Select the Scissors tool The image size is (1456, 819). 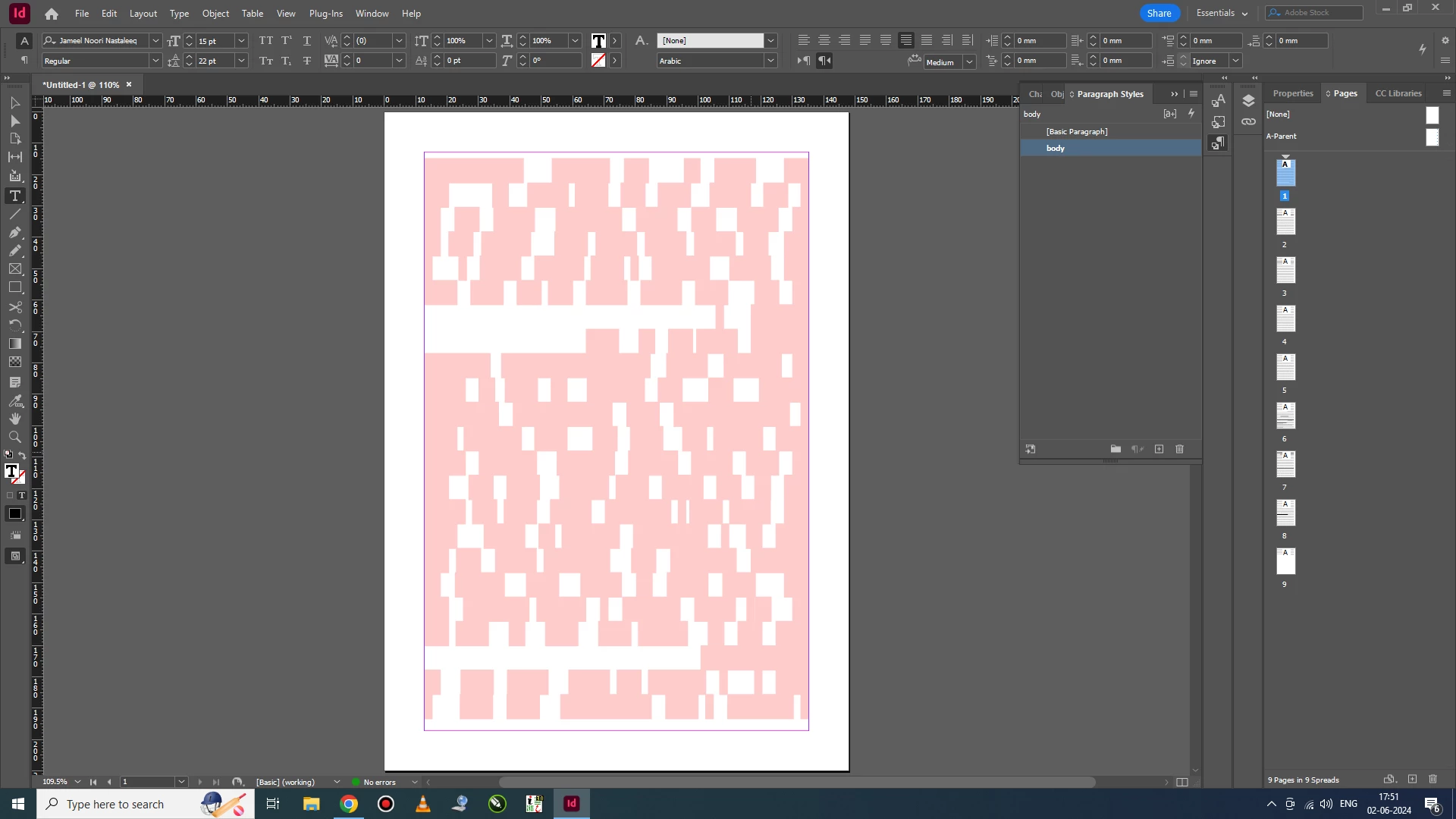click(x=15, y=307)
